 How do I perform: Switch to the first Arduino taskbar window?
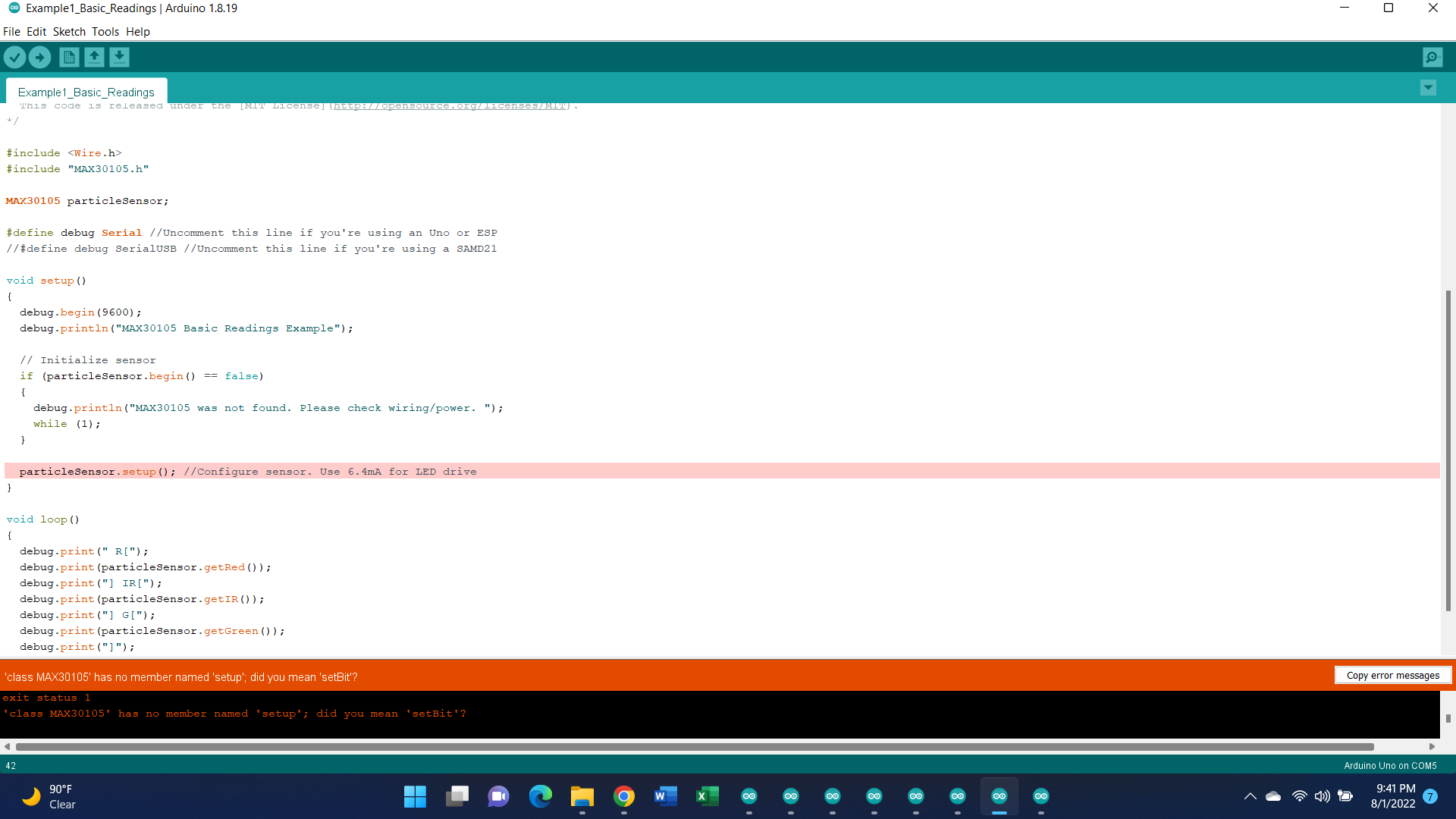tap(749, 796)
